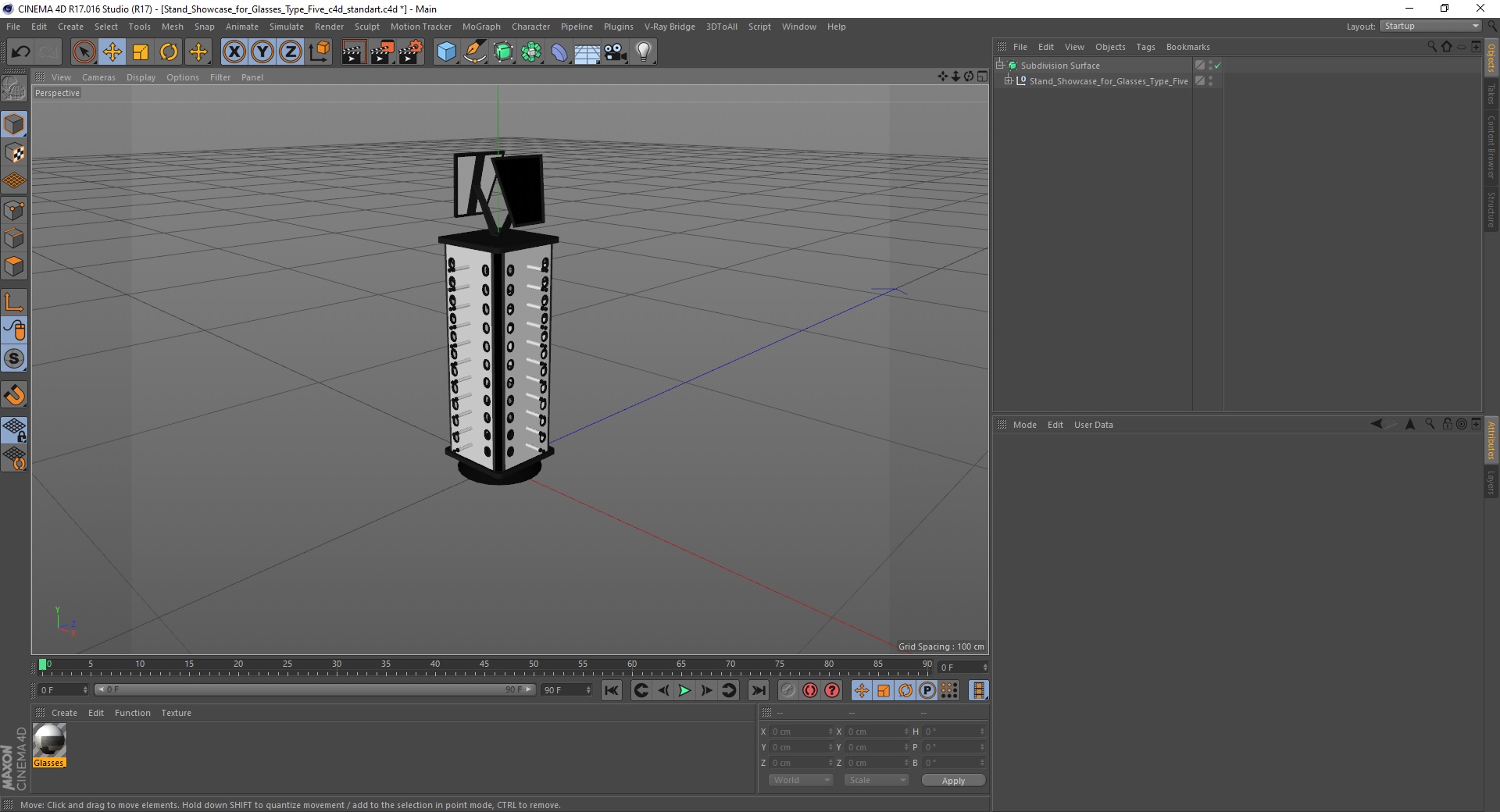Toggle locked workplane icon
1500x812 pixels.
[14, 429]
